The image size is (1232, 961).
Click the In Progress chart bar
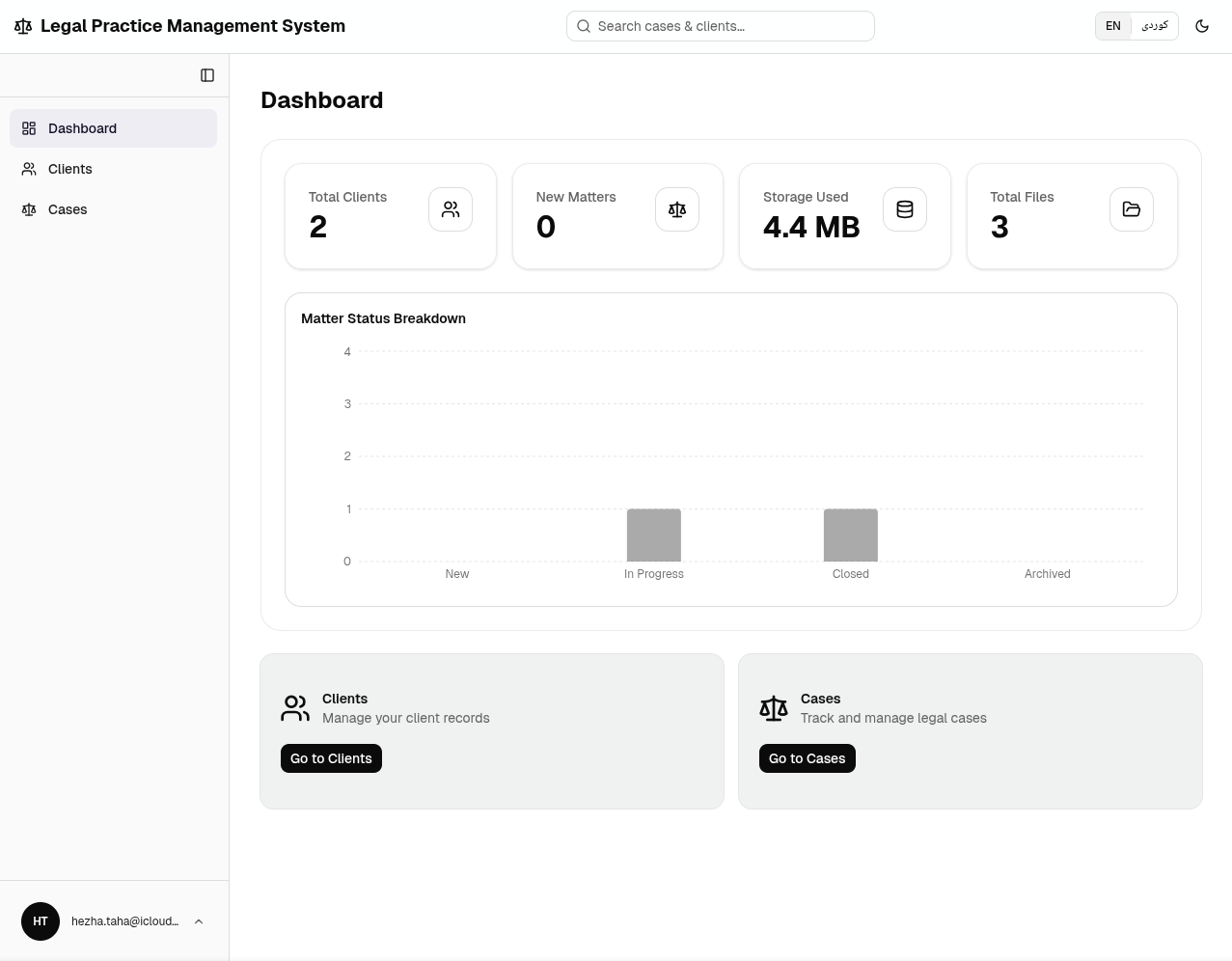pos(654,535)
